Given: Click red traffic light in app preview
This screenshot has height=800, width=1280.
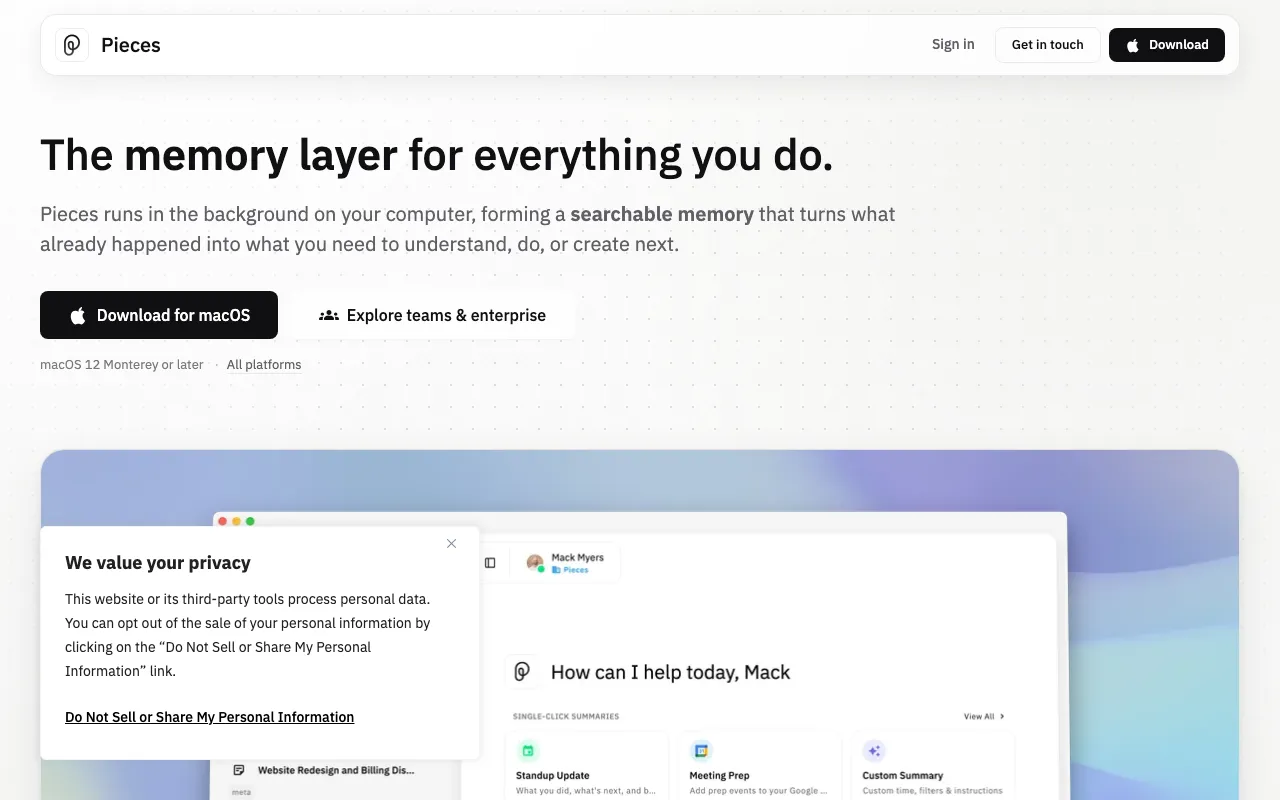Looking at the screenshot, I should tap(222, 521).
